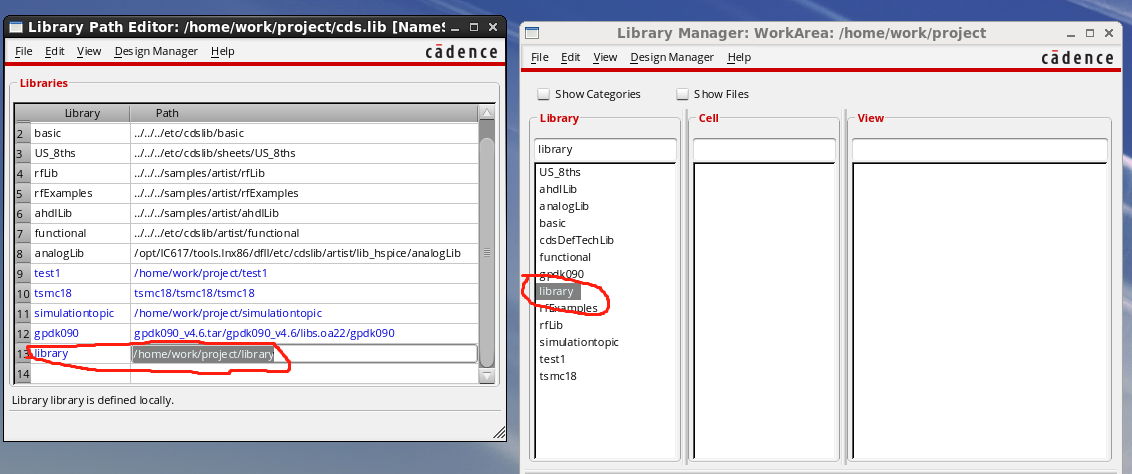Click the View filter input field
The width and height of the screenshot is (1132, 474).
click(x=980, y=149)
